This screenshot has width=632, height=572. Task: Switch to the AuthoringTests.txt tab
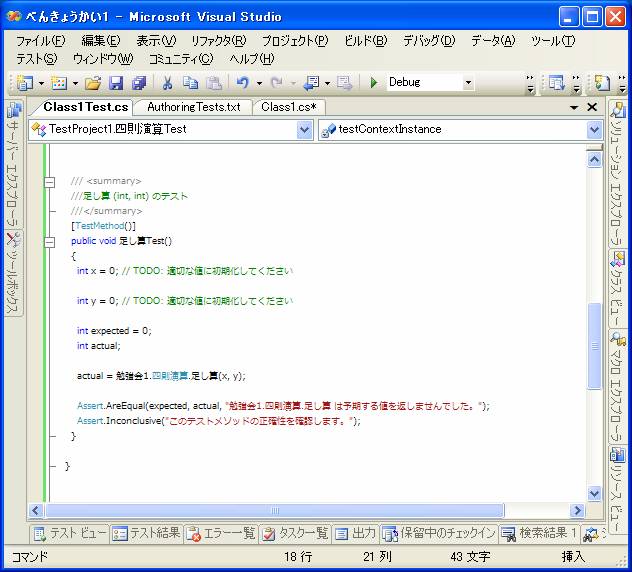click(x=193, y=106)
